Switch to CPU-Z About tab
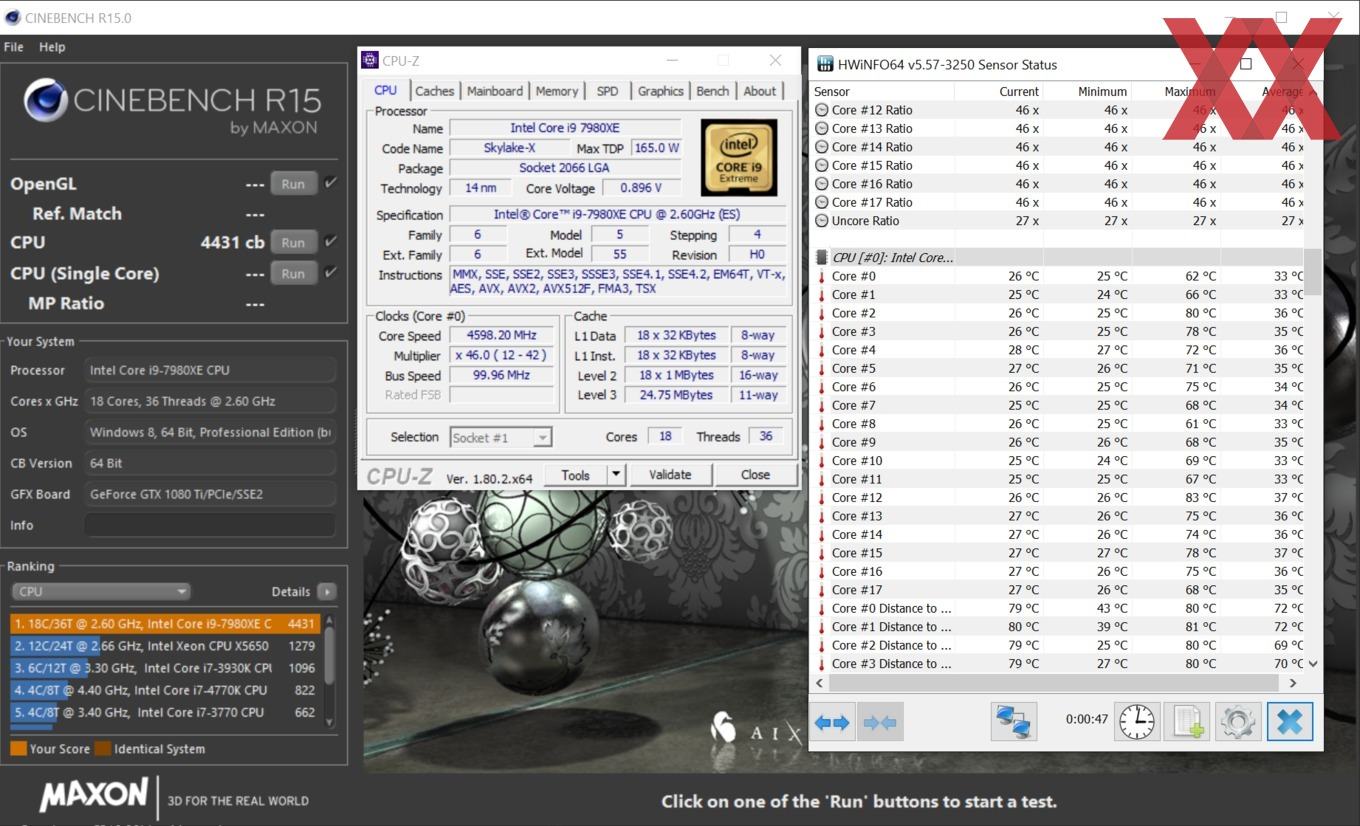 [x=760, y=91]
